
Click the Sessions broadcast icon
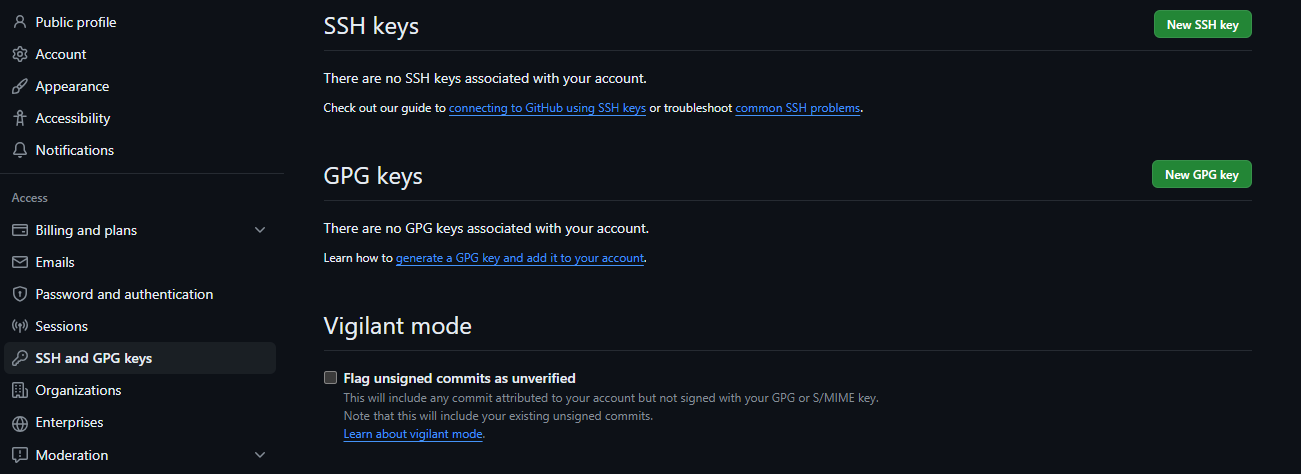pyautogui.click(x=19, y=326)
